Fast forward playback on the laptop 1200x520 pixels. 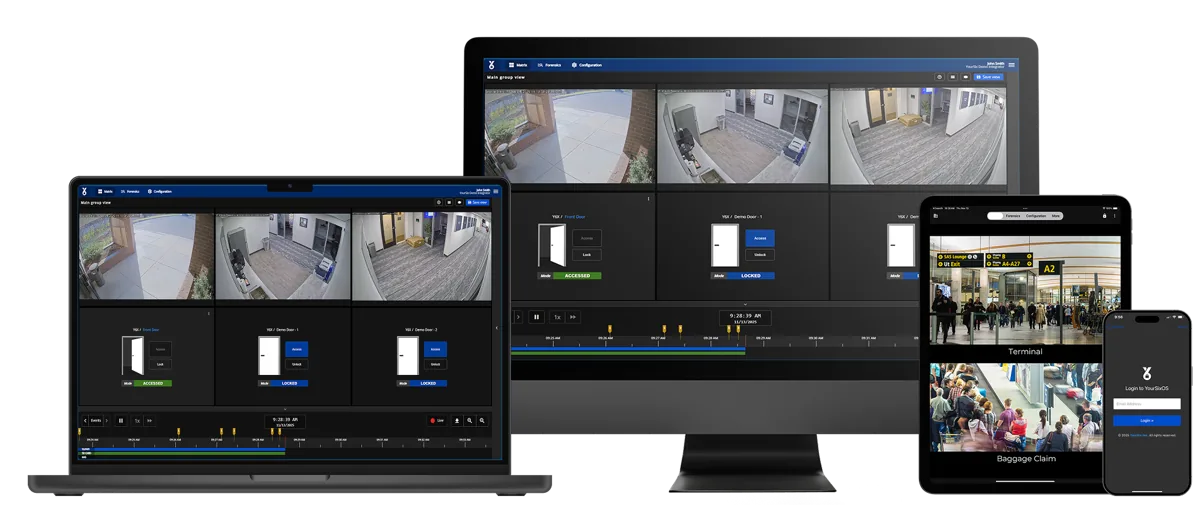pyautogui.click(x=150, y=421)
